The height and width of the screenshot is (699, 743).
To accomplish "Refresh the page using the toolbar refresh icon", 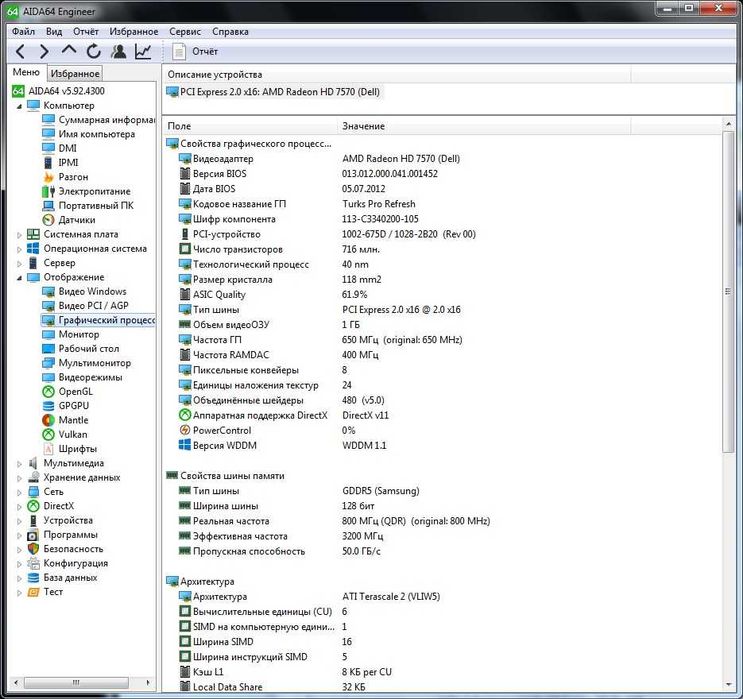I will pyautogui.click(x=93, y=51).
